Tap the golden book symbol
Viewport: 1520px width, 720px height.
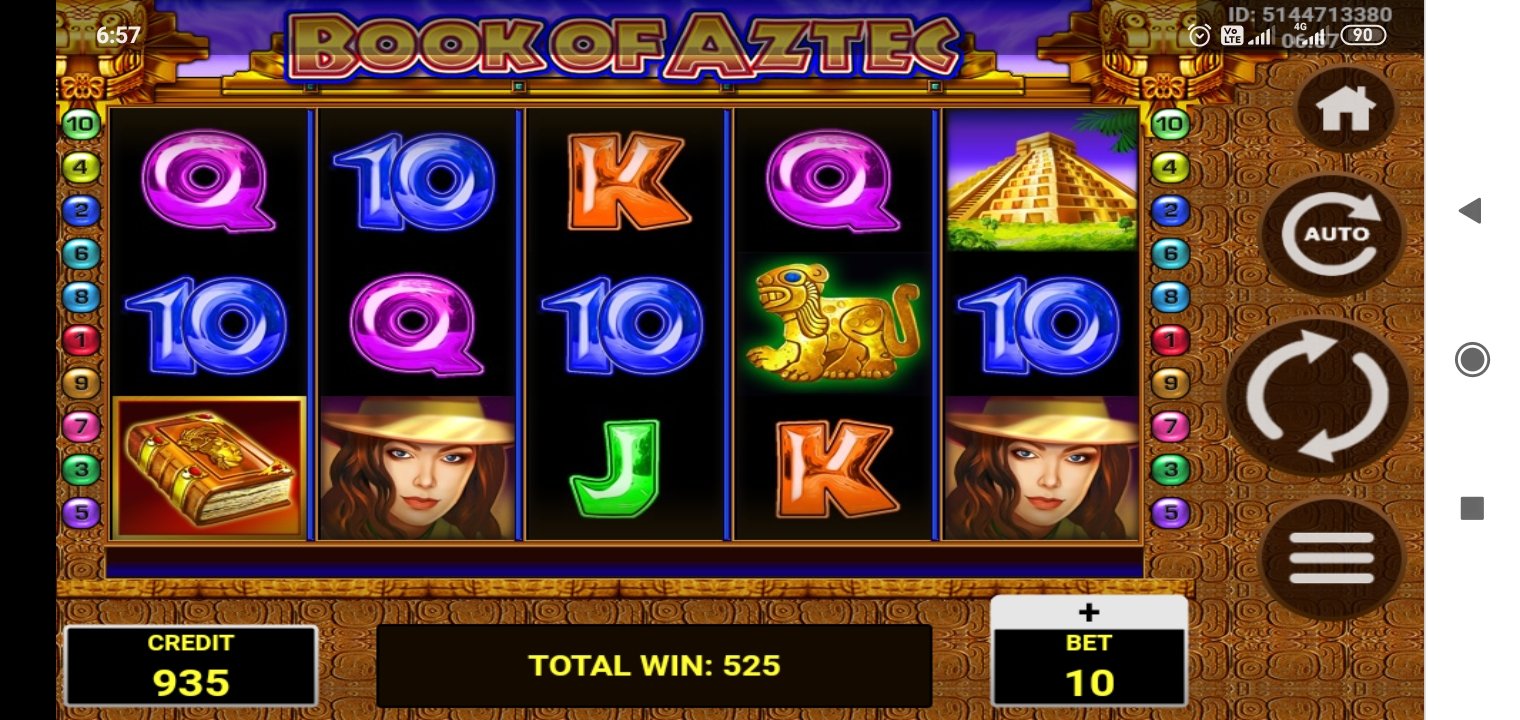210,467
